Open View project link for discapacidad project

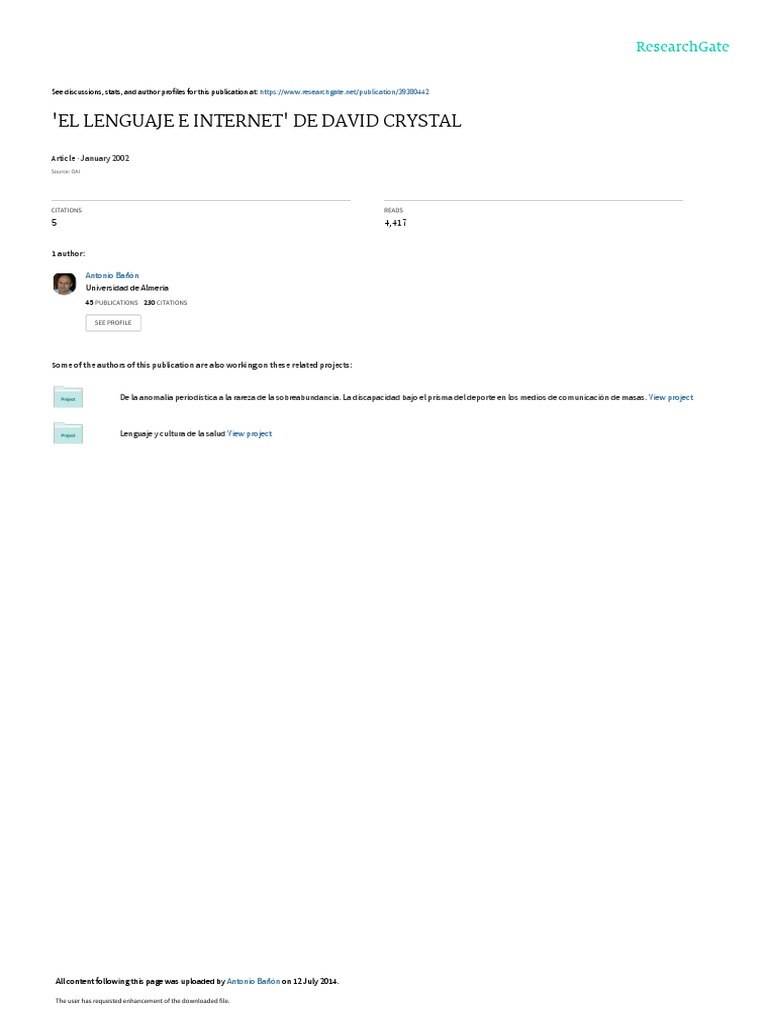671,397
